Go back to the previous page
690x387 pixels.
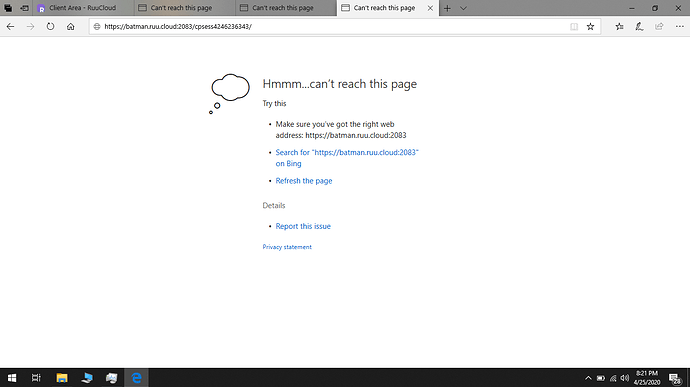(x=11, y=26)
